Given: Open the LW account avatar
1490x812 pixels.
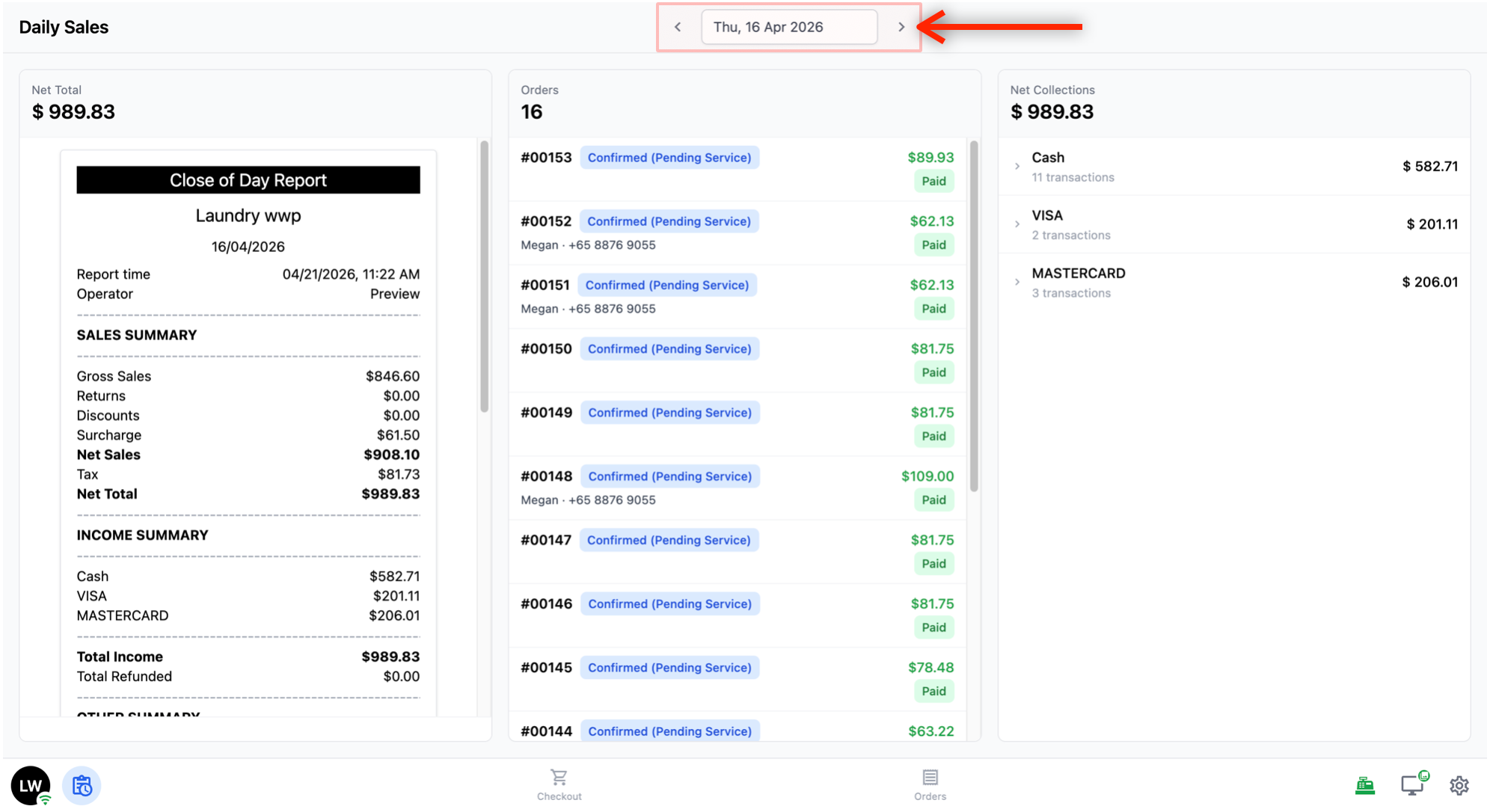Looking at the screenshot, I should click(31, 786).
